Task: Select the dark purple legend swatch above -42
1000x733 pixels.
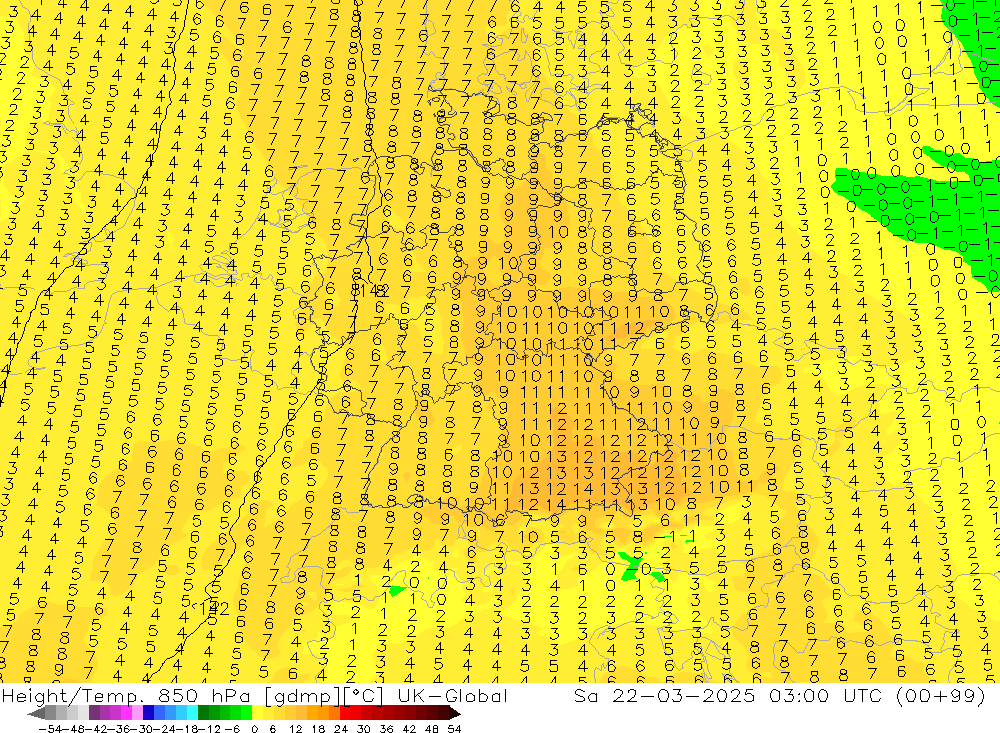Action: click(x=94, y=713)
